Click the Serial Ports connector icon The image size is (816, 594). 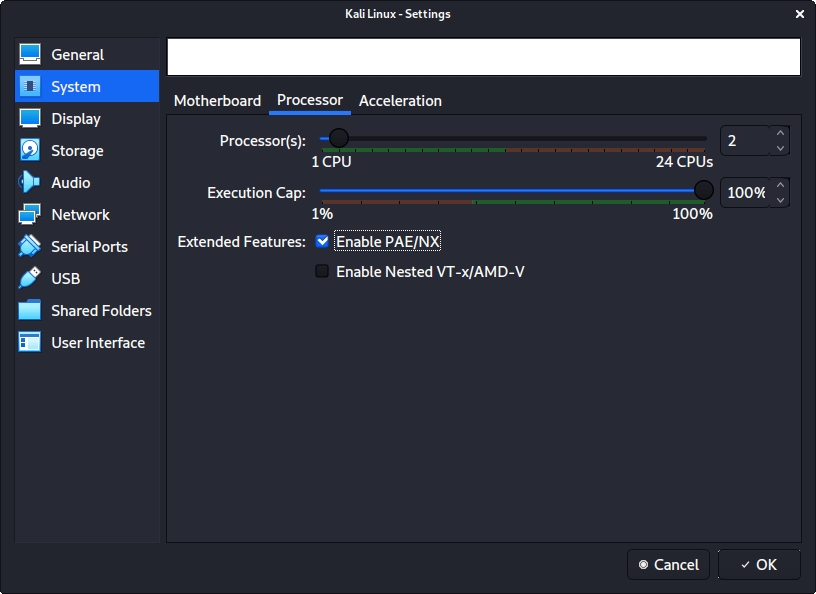[30, 247]
